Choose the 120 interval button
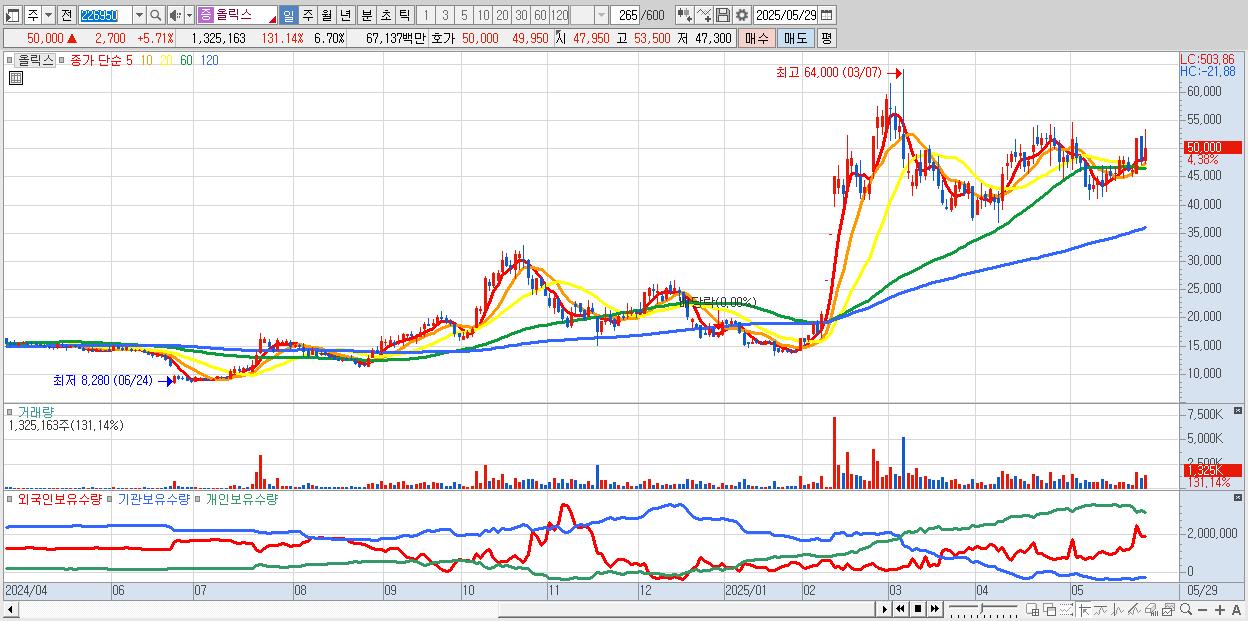 [x=559, y=15]
